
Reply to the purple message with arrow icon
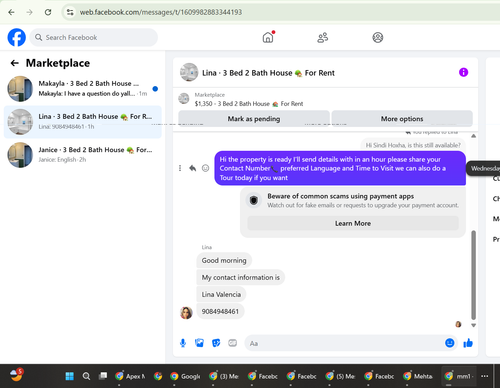(192, 168)
